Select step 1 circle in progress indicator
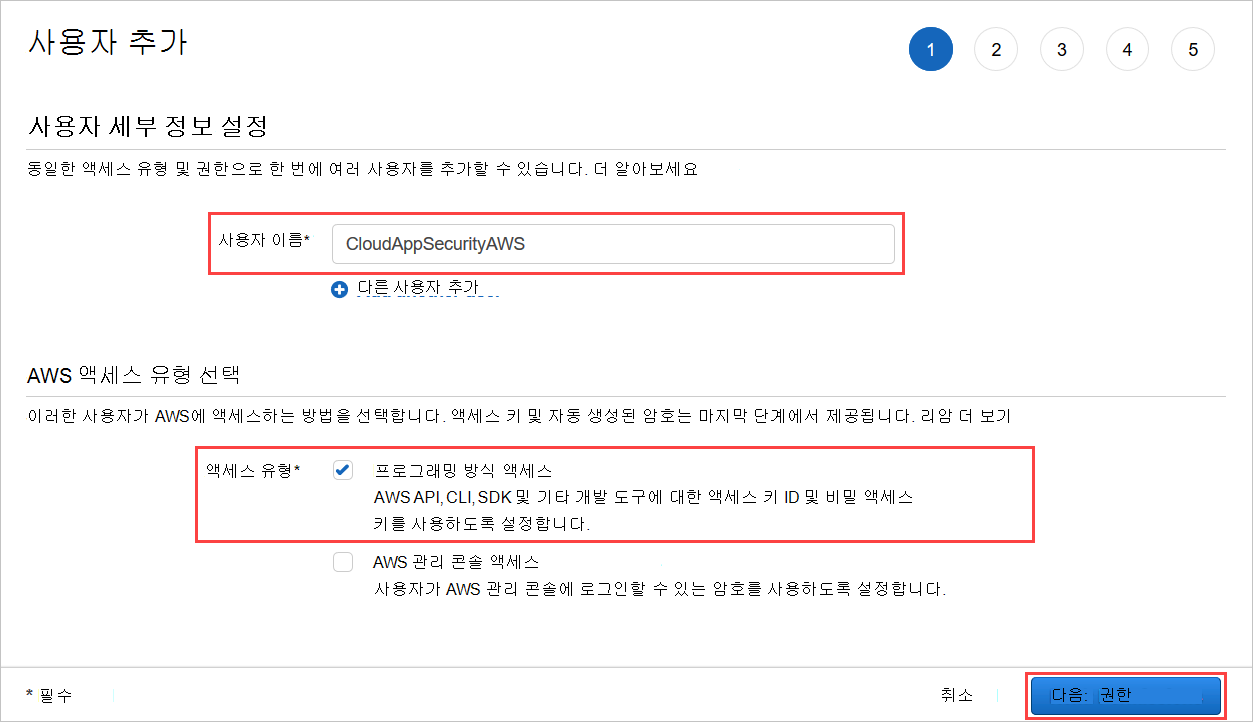1253x722 pixels. pyautogui.click(x=930, y=49)
